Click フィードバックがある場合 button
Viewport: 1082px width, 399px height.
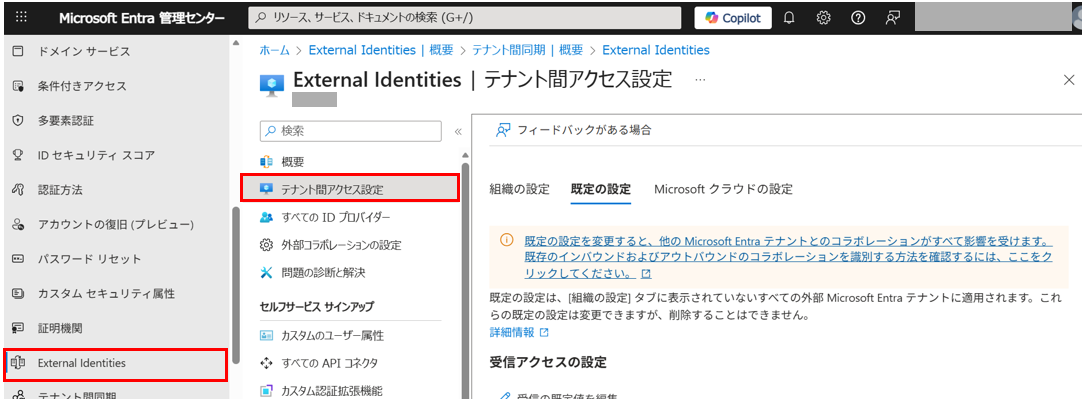point(573,130)
